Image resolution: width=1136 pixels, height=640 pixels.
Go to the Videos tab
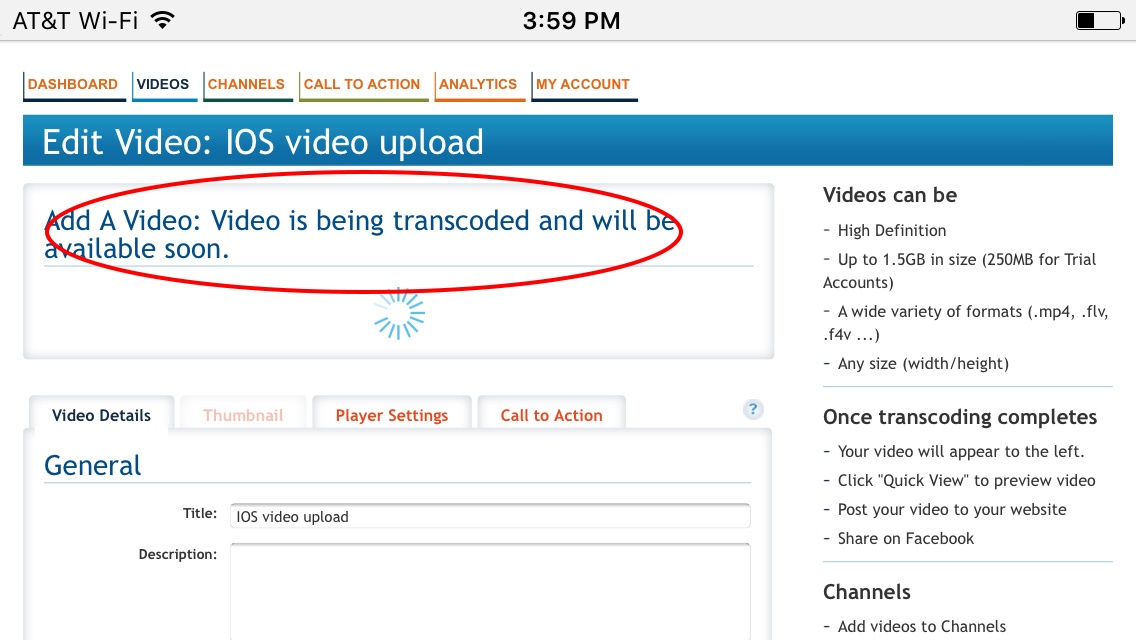pyautogui.click(x=163, y=85)
